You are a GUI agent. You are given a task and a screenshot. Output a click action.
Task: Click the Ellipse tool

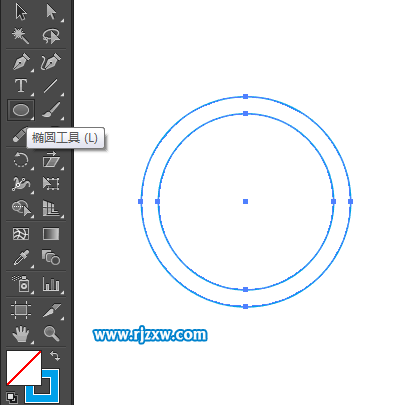click(x=21, y=110)
